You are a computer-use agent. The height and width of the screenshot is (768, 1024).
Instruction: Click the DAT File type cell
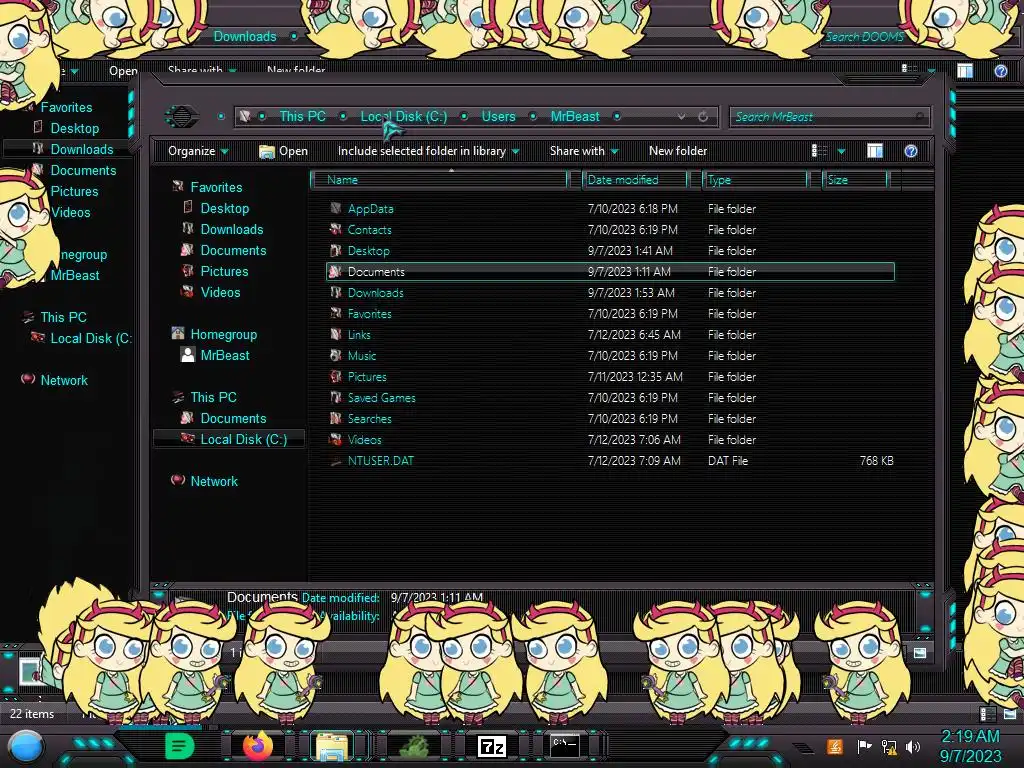coord(728,460)
